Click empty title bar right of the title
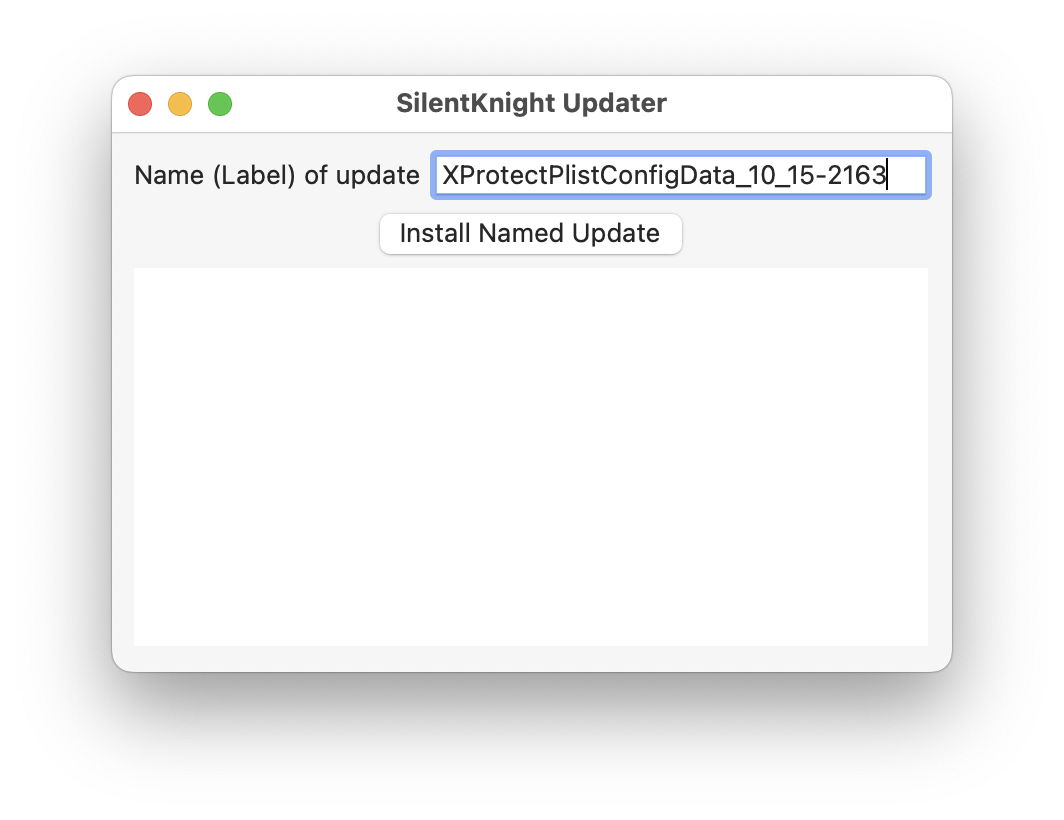The width and height of the screenshot is (1064, 820). 800,103
